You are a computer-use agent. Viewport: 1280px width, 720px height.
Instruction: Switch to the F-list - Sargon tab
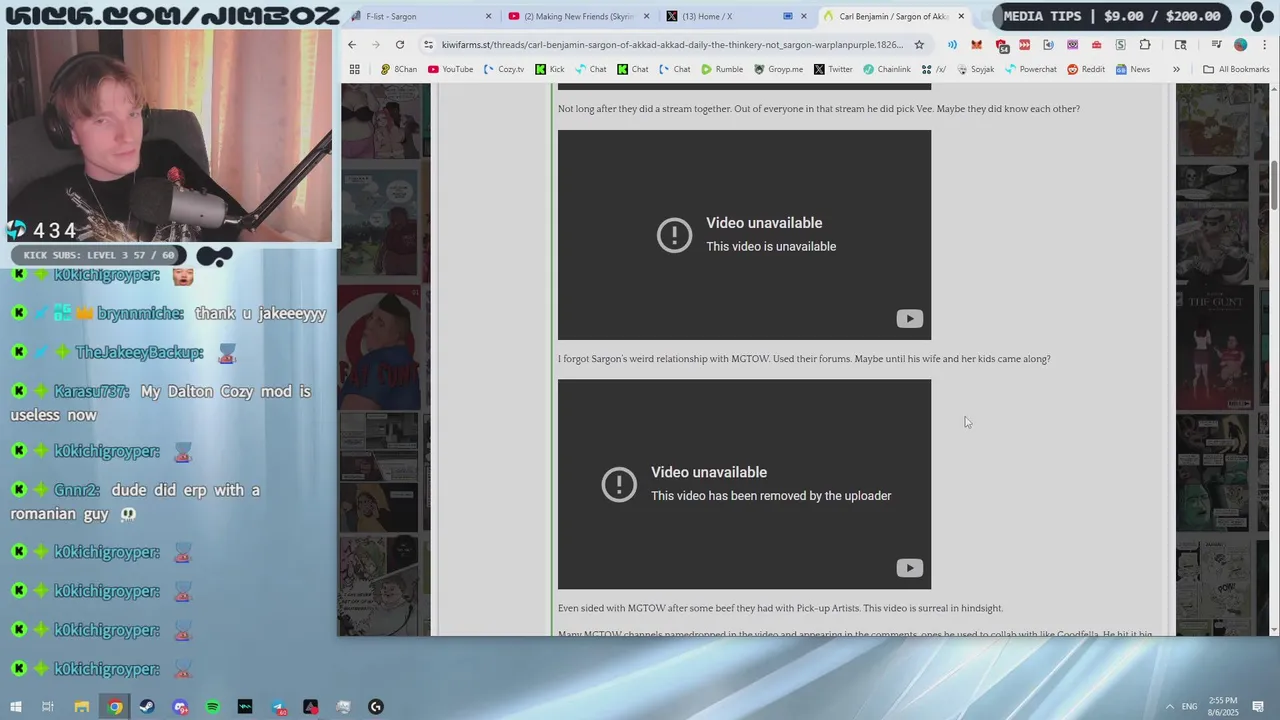click(420, 16)
